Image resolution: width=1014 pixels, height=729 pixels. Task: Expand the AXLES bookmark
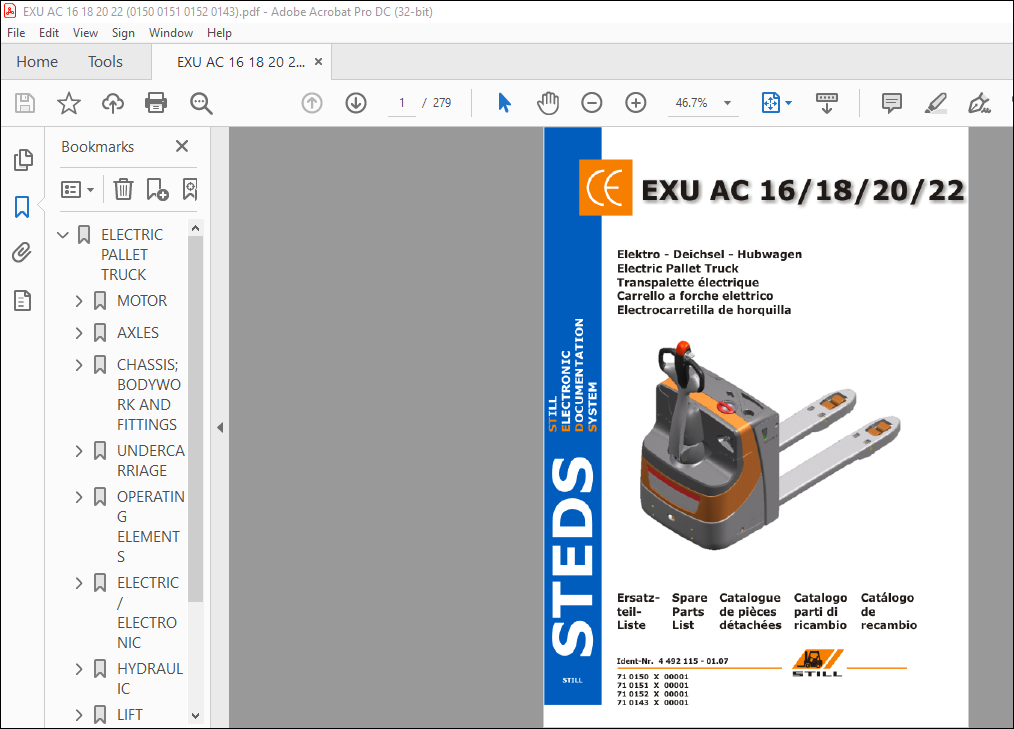[x=79, y=332]
